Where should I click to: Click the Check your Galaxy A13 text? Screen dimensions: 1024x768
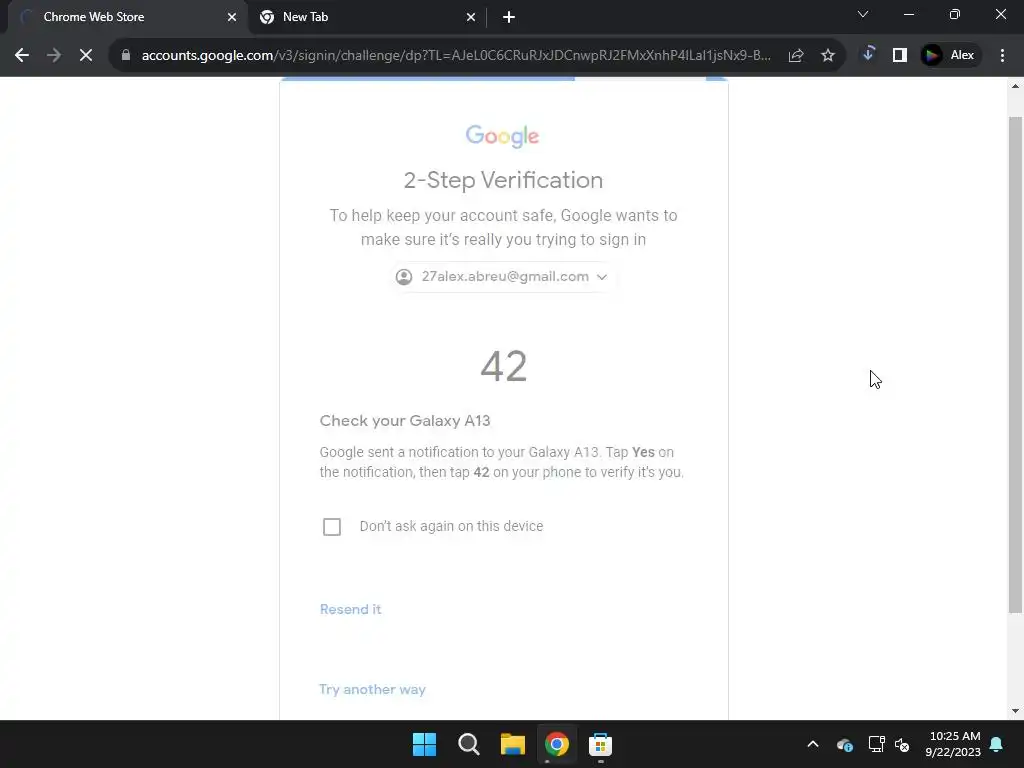click(x=405, y=421)
